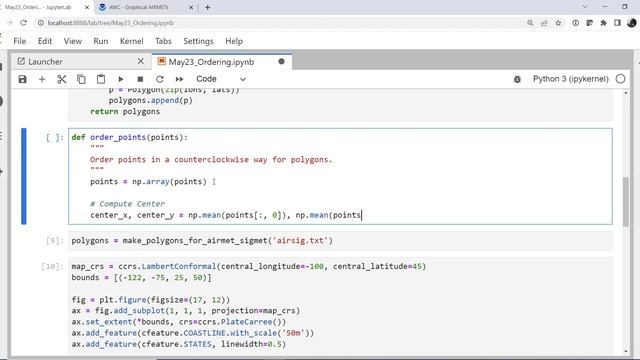Click the blue active cell collapser bar
The image size is (640, 360).
(24, 176)
